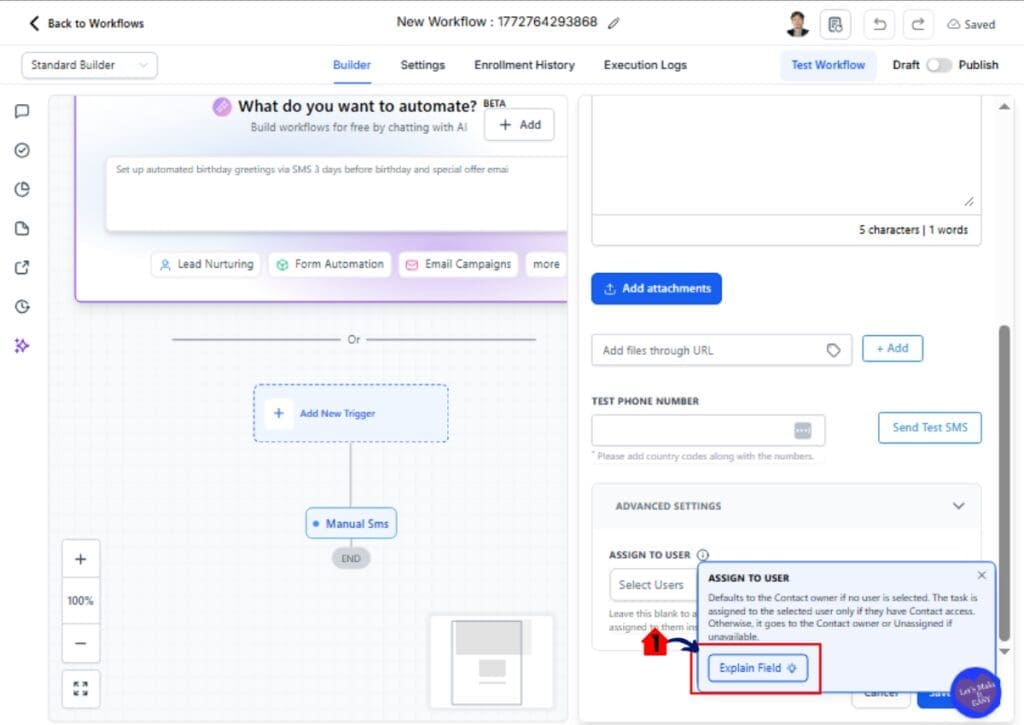Image resolution: width=1024 pixels, height=725 pixels.
Task: Go back to Workflows
Action: click(86, 24)
